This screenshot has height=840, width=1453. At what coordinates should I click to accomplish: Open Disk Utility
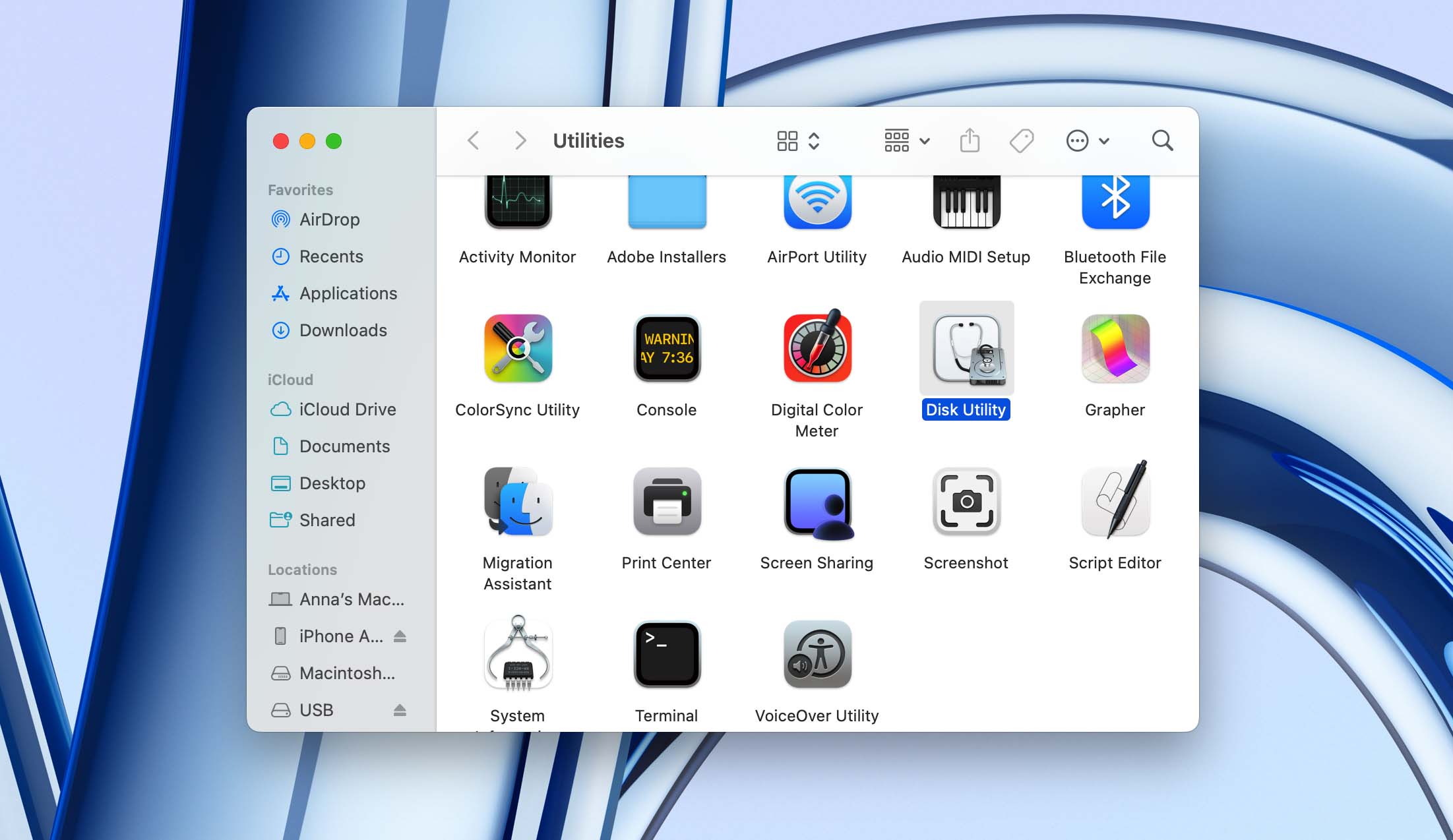point(965,348)
